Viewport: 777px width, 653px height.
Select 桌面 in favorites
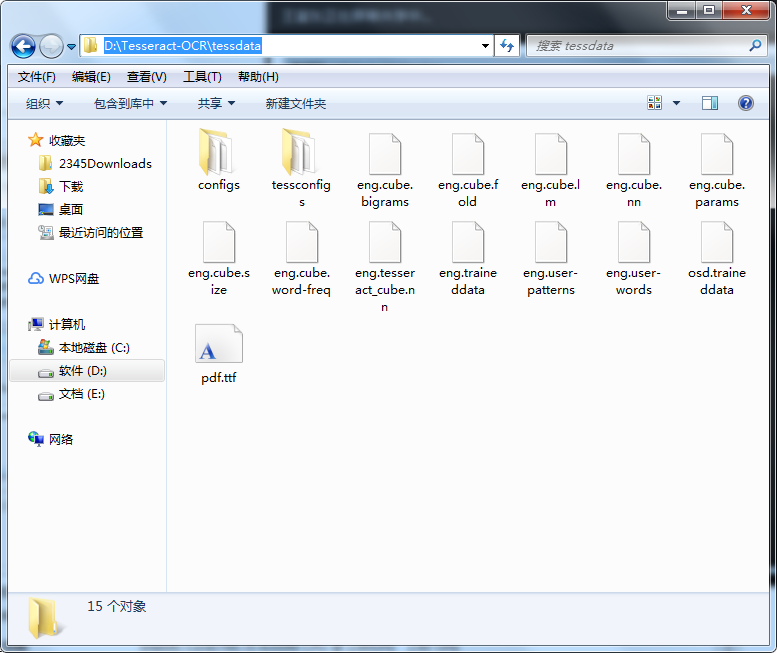pos(60,210)
